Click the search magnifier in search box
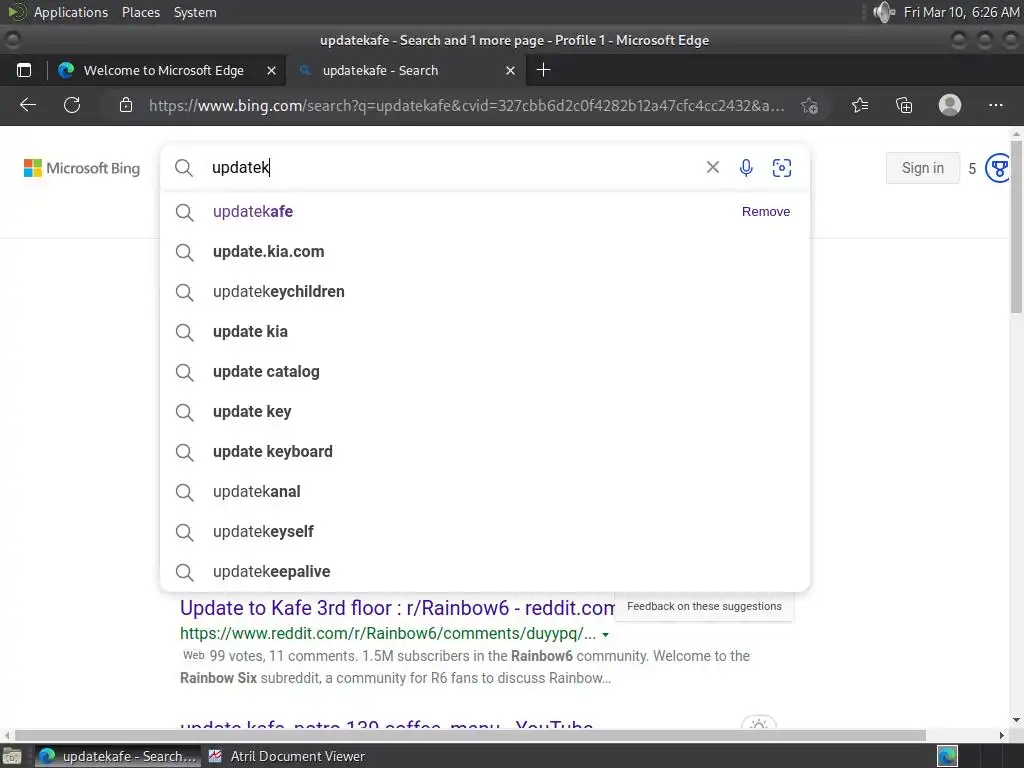Screen dimensions: 1024x768 click(x=184, y=168)
